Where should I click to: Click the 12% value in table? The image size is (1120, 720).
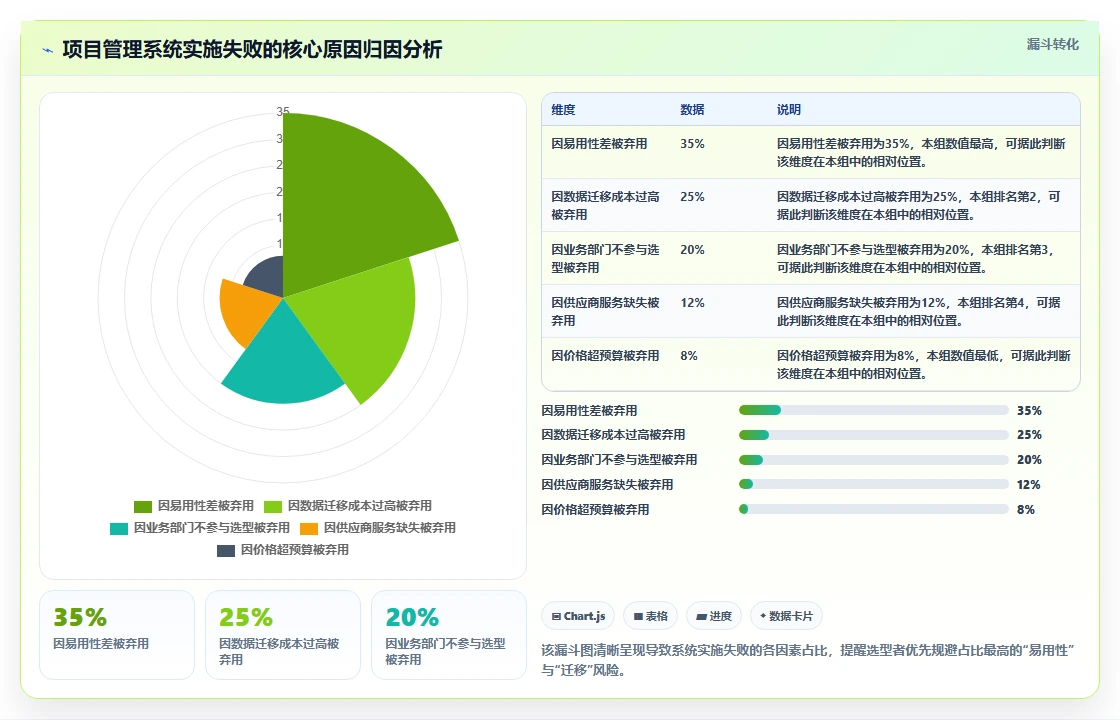coord(692,302)
